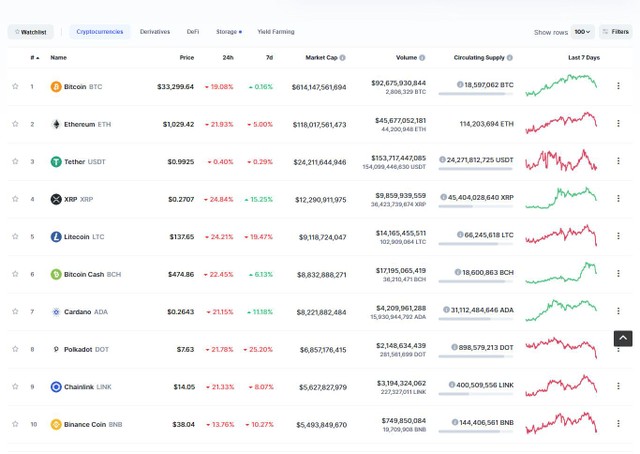
Task: Sort by the 24h column header
Action: 228,58
